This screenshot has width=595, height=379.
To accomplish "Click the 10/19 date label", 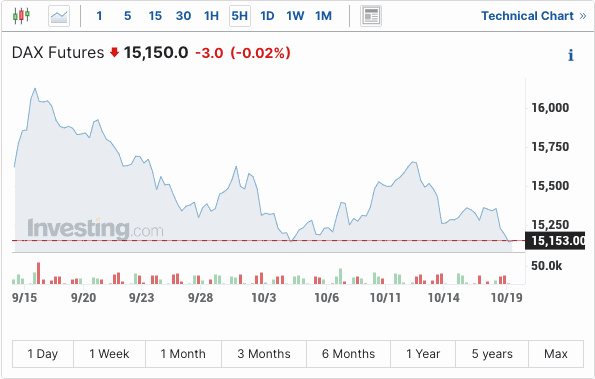I will 507,297.
